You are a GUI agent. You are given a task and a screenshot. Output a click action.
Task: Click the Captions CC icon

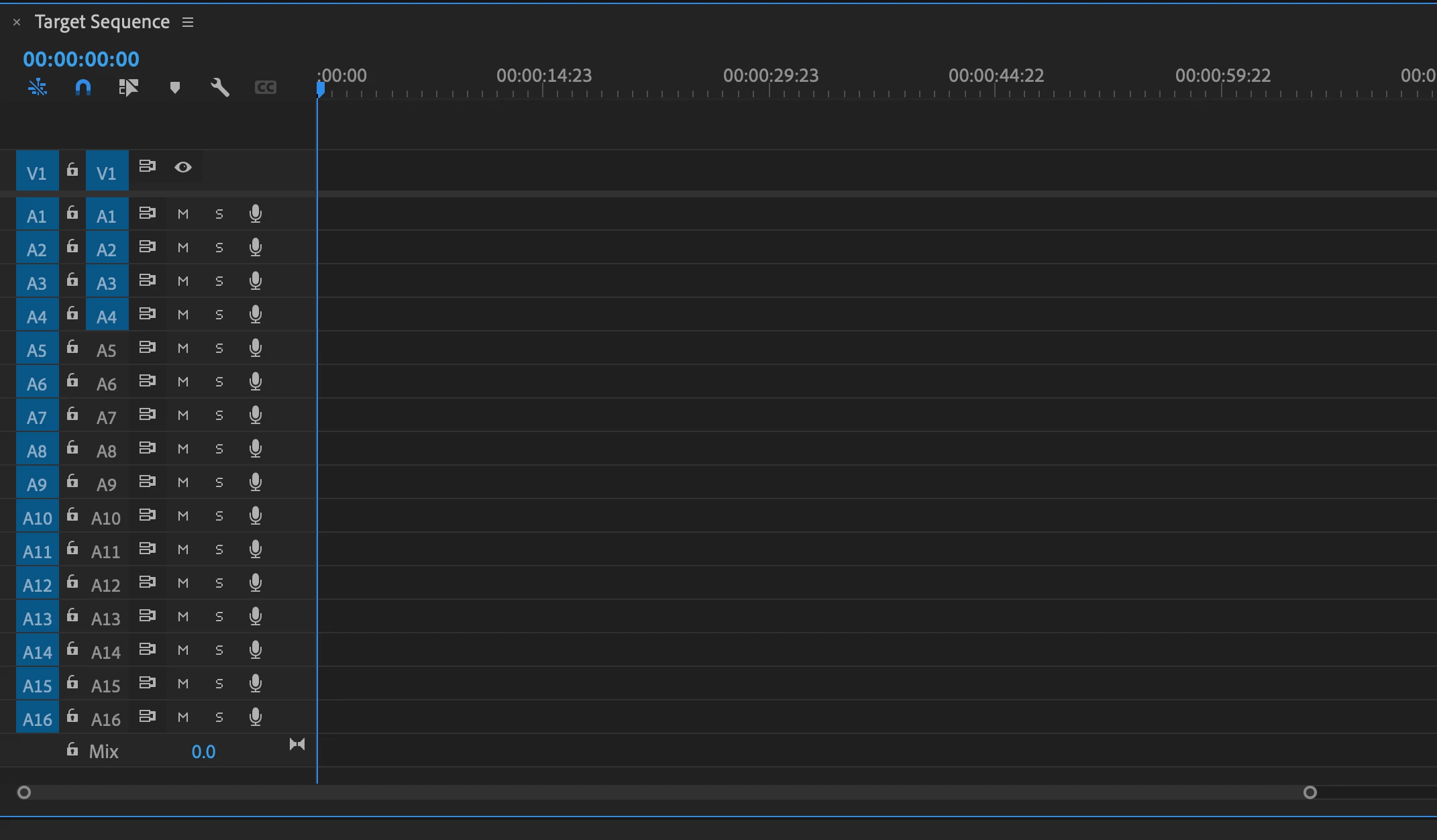point(266,87)
